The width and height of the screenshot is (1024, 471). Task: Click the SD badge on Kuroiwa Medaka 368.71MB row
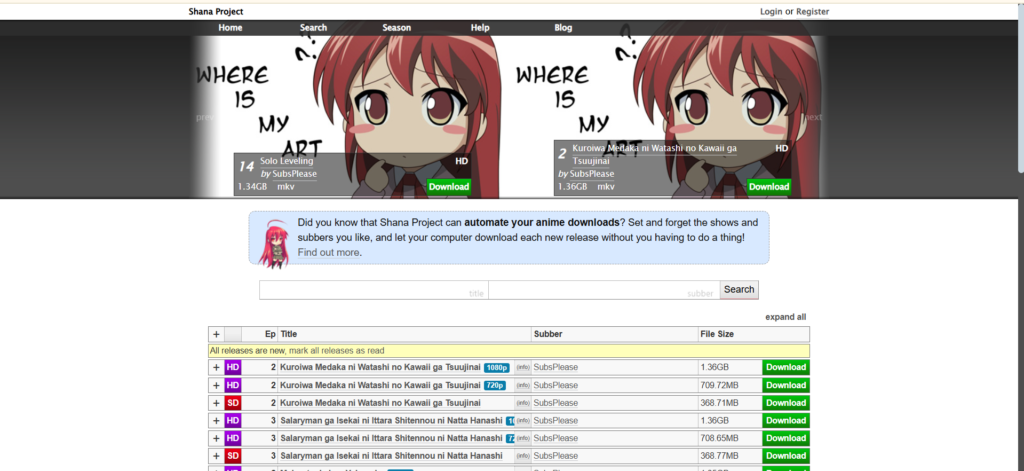click(x=233, y=402)
